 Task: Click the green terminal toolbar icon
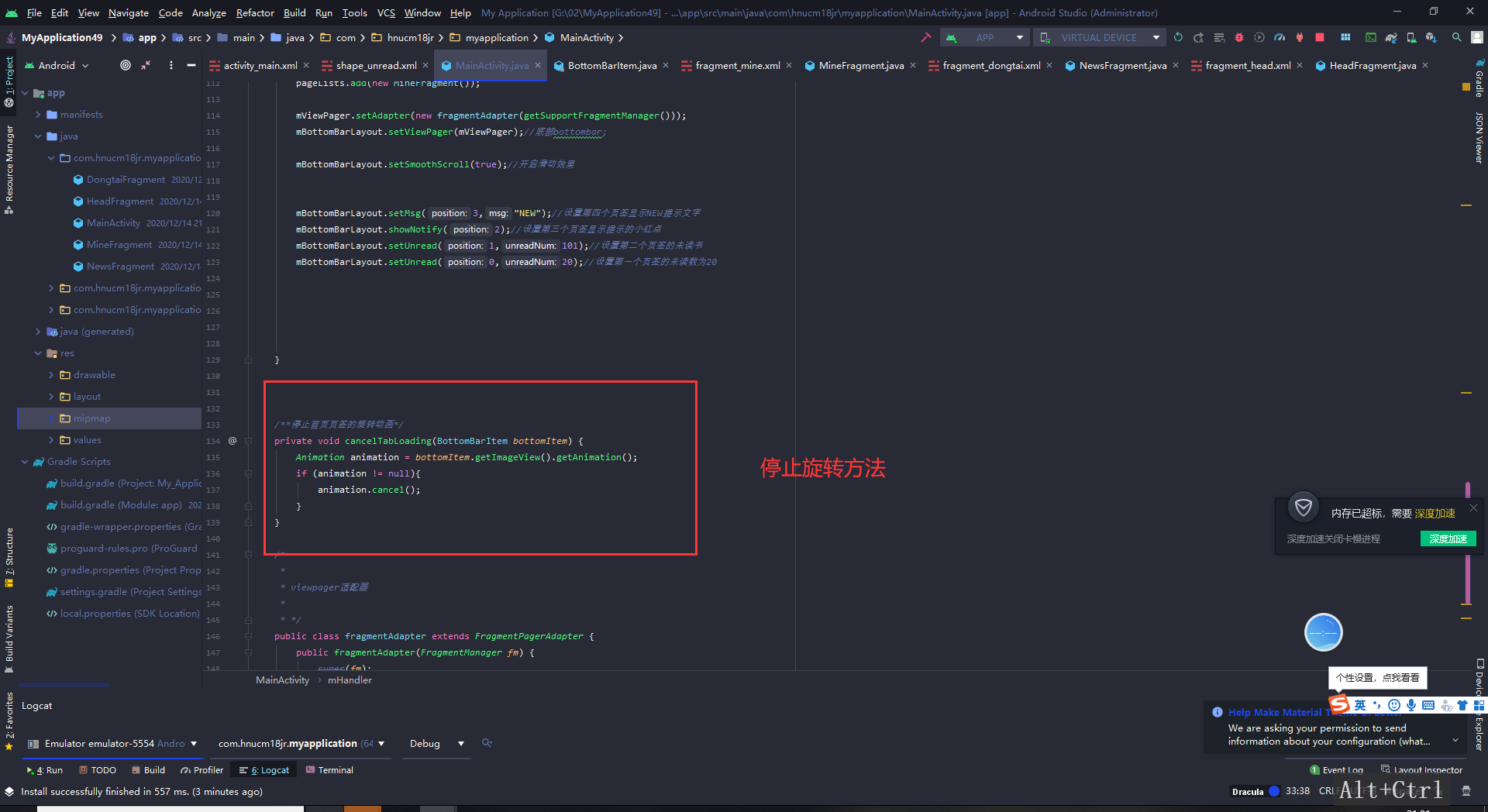tap(1370, 37)
